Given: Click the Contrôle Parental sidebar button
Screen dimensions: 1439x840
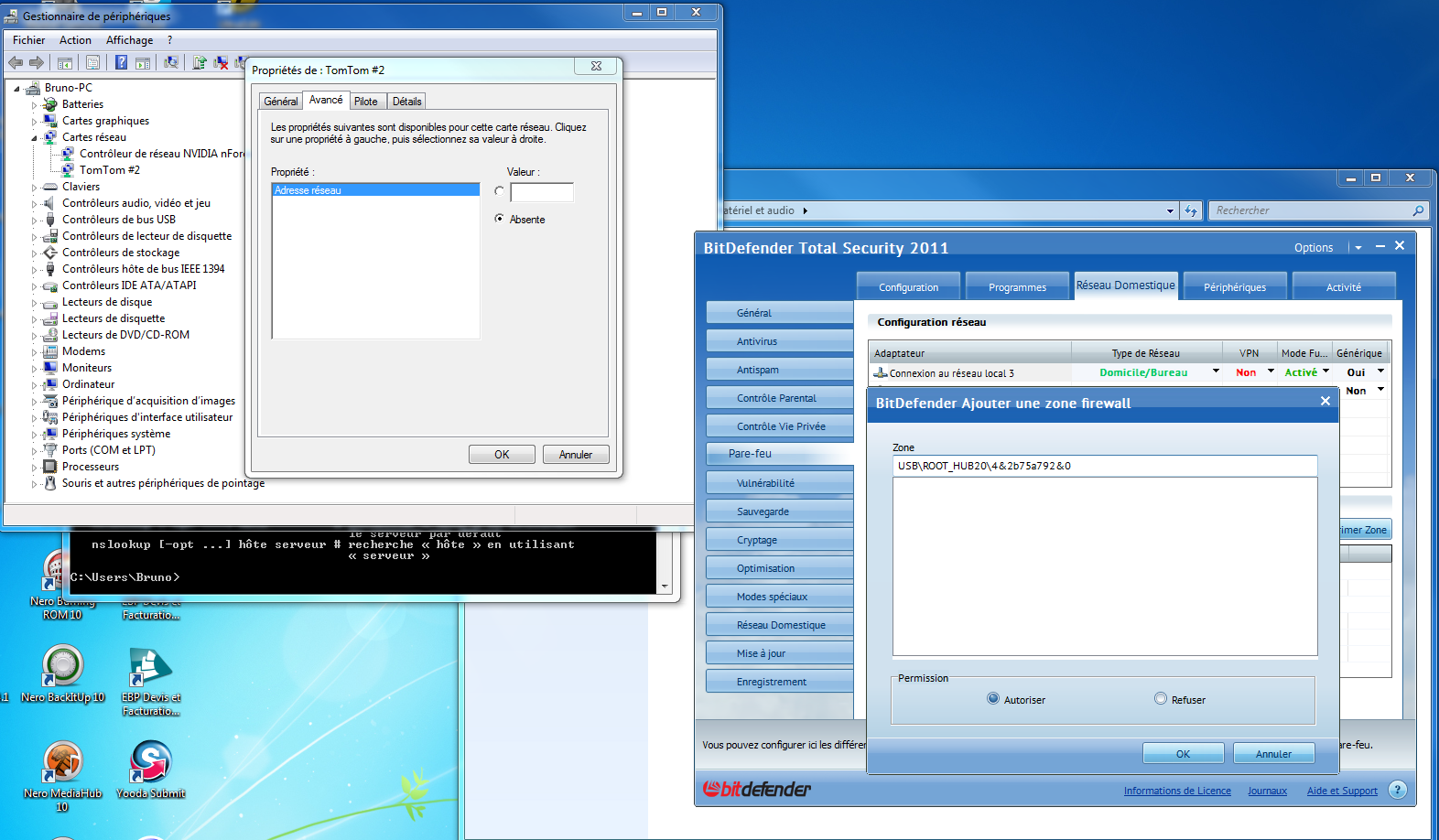Looking at the screenshot, I should [780, 397].
